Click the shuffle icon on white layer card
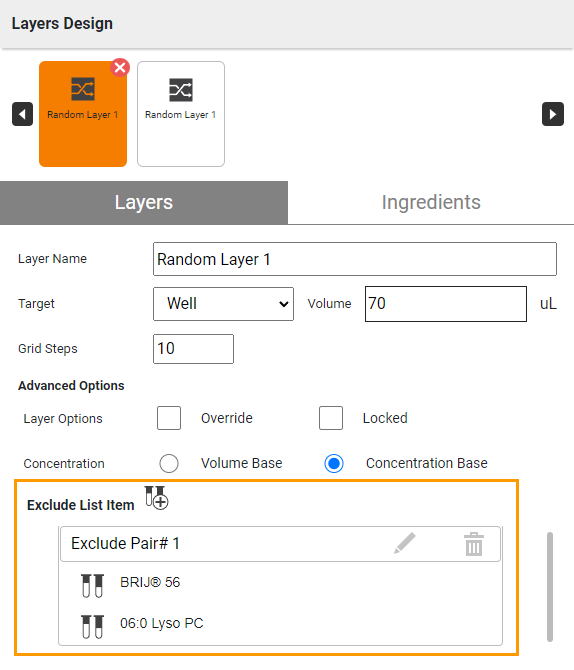The height and width of the screenshot is (670, 574). tap(181, 90)
